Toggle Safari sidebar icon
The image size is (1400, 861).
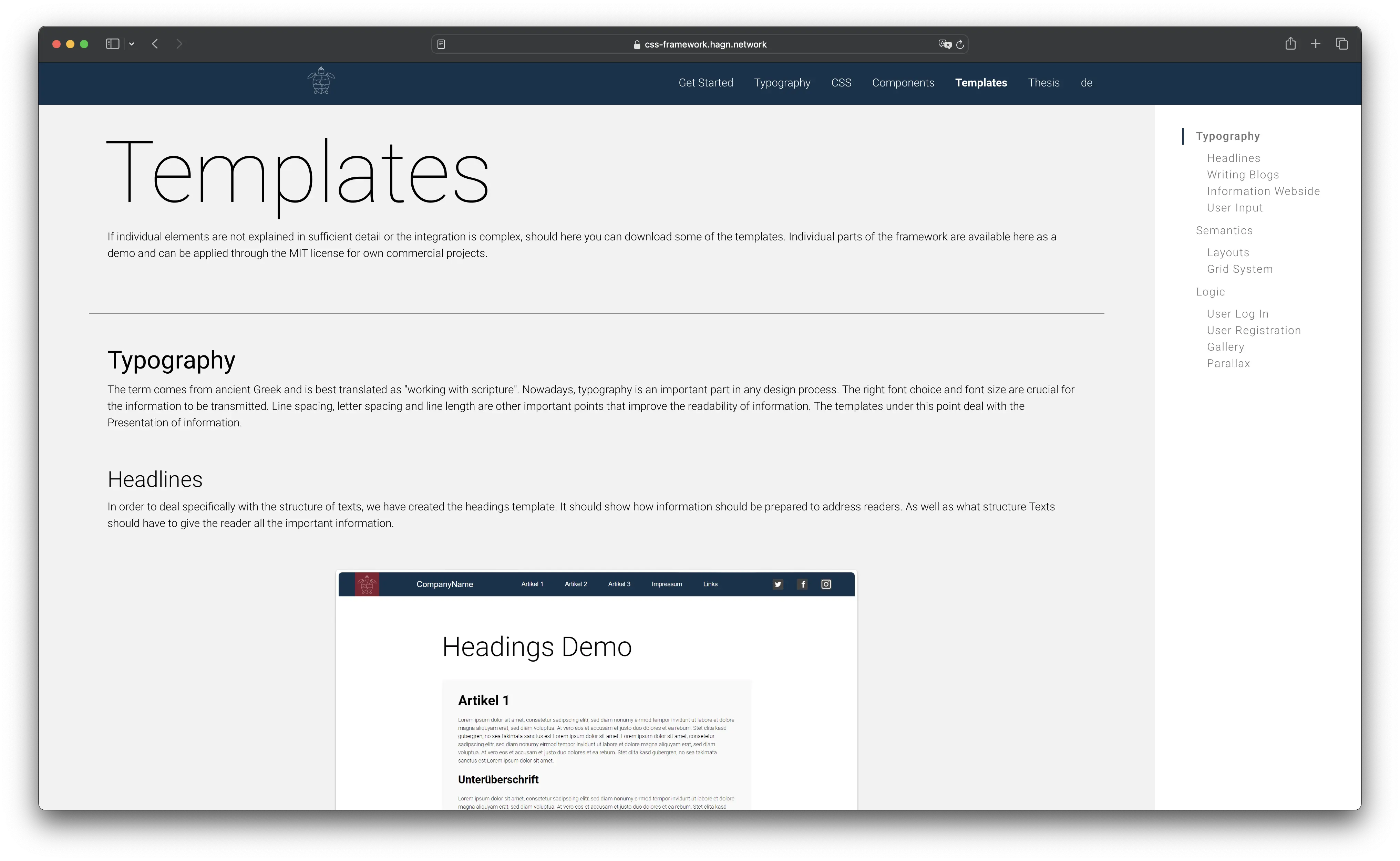pos(112,44)
